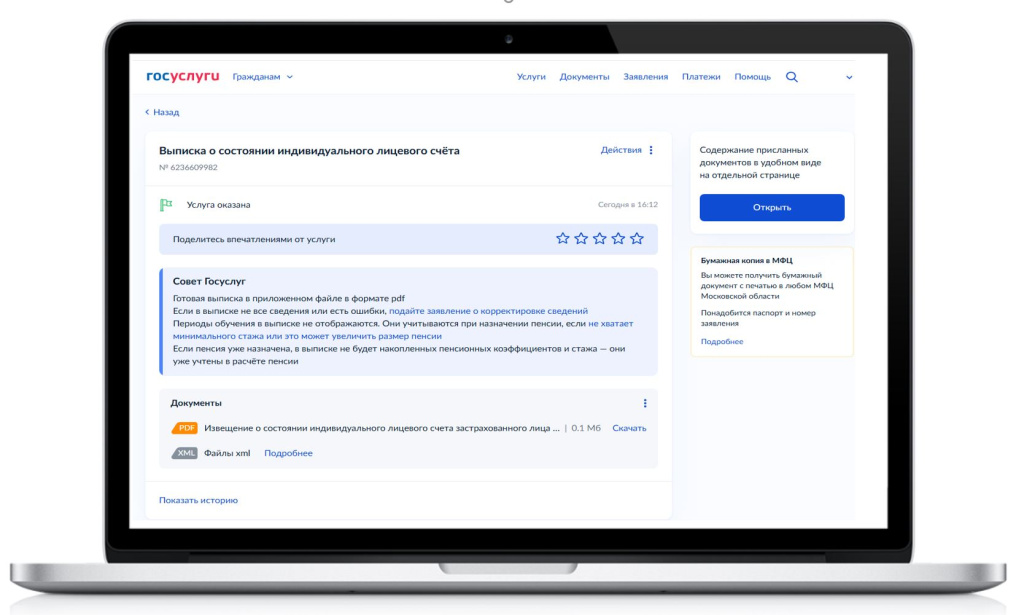Click the green flag status icon
Image resolution: width=1024 pixels, height=615 pixels.
[x=166, y=205]
